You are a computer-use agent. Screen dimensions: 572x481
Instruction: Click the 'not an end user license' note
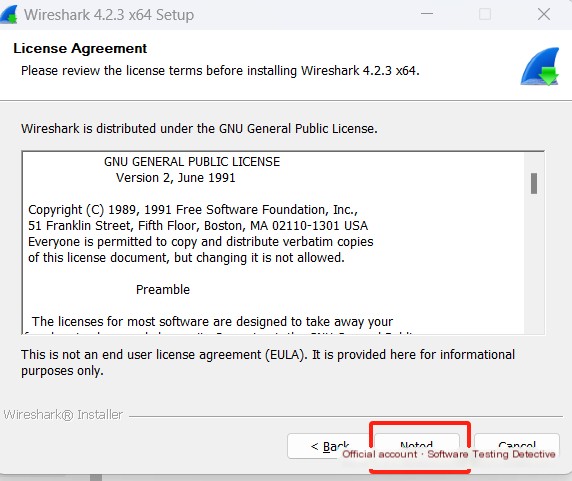268,362
